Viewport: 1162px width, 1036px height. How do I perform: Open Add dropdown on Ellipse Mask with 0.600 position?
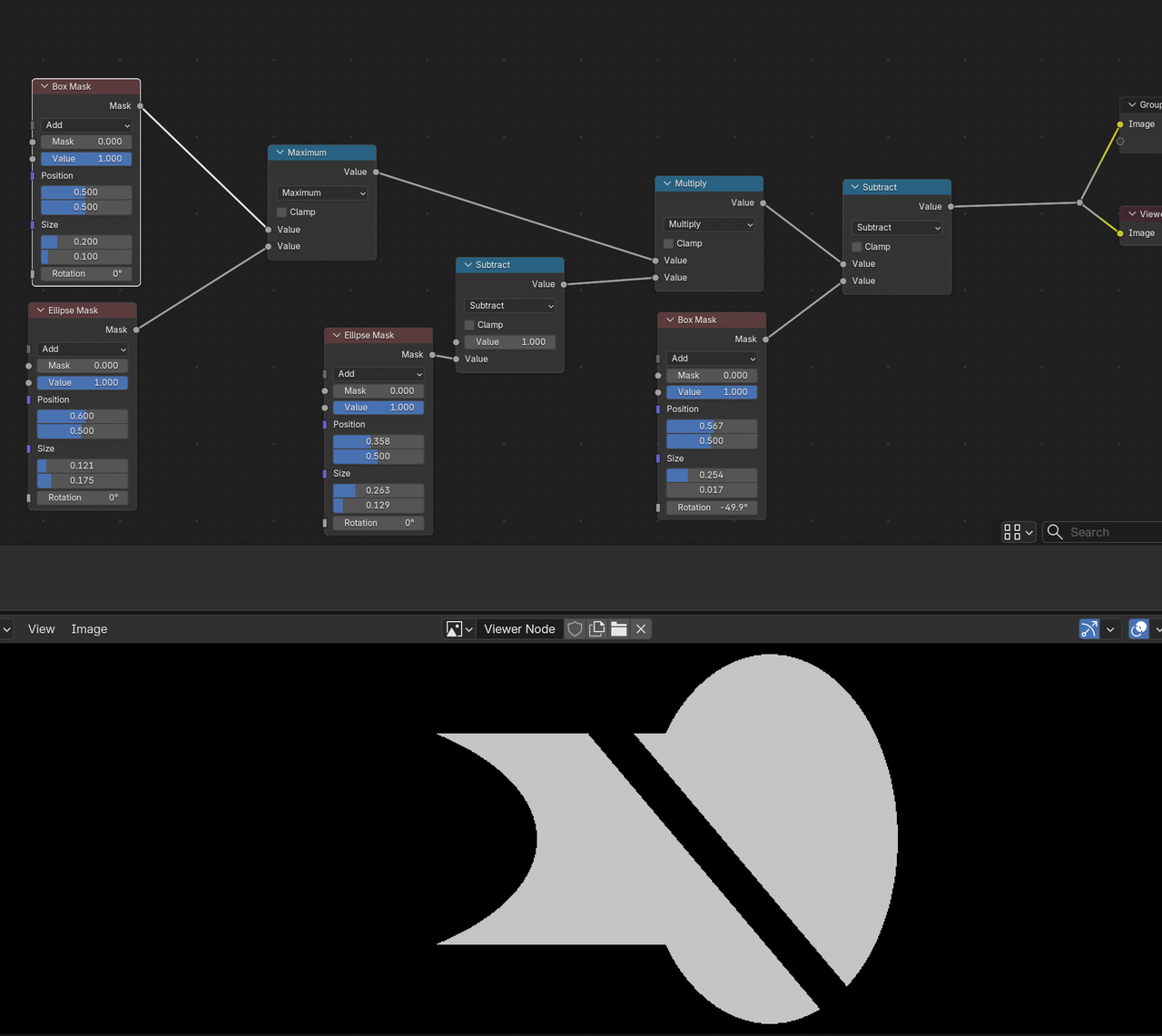tap(83, 349)
